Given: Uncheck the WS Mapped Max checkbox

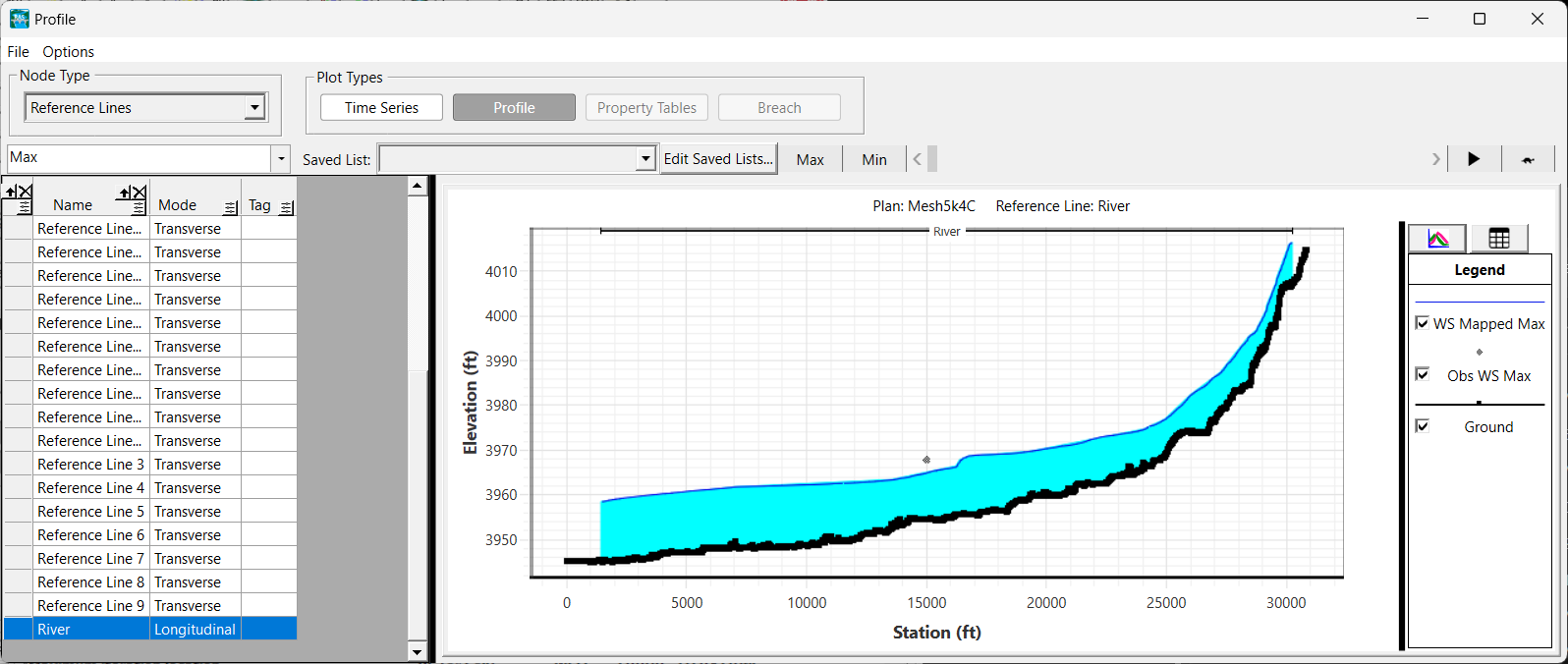Looking at the screenshot, I should 1422,323.
